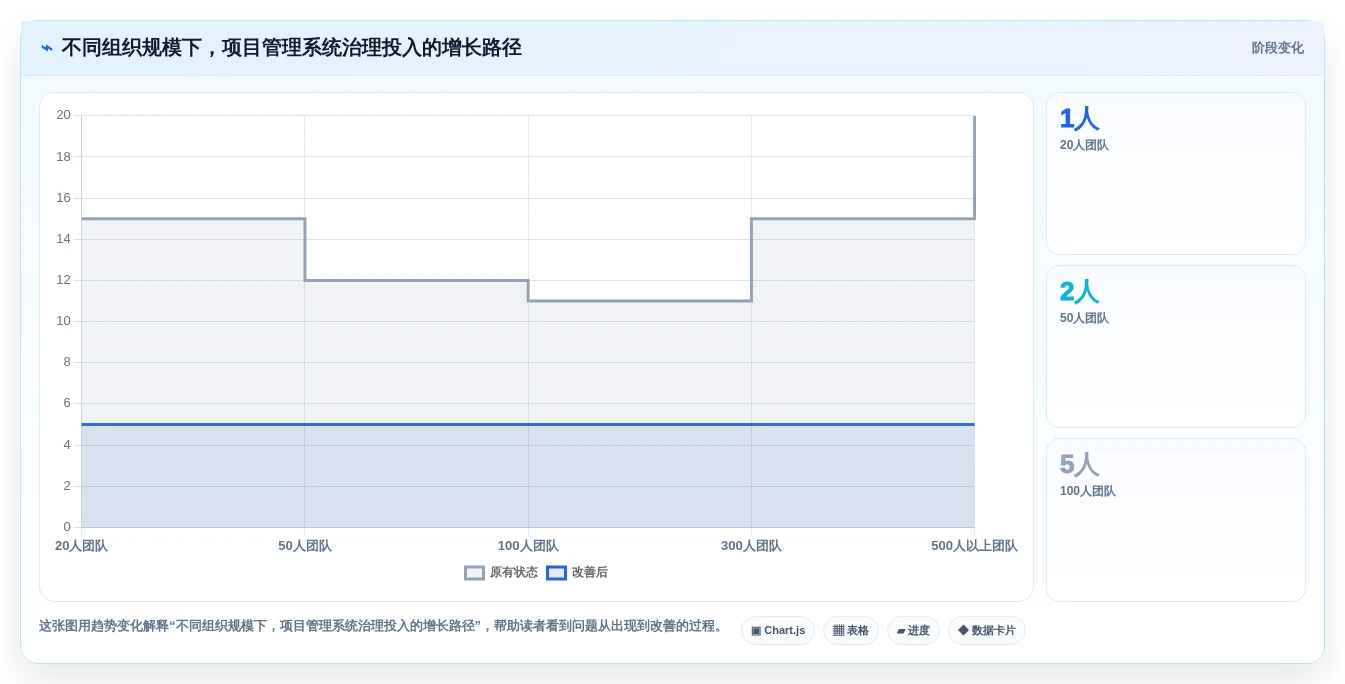Click the 阶段变化 label in header
The image size is (1345, 684).
(1278, 48)
